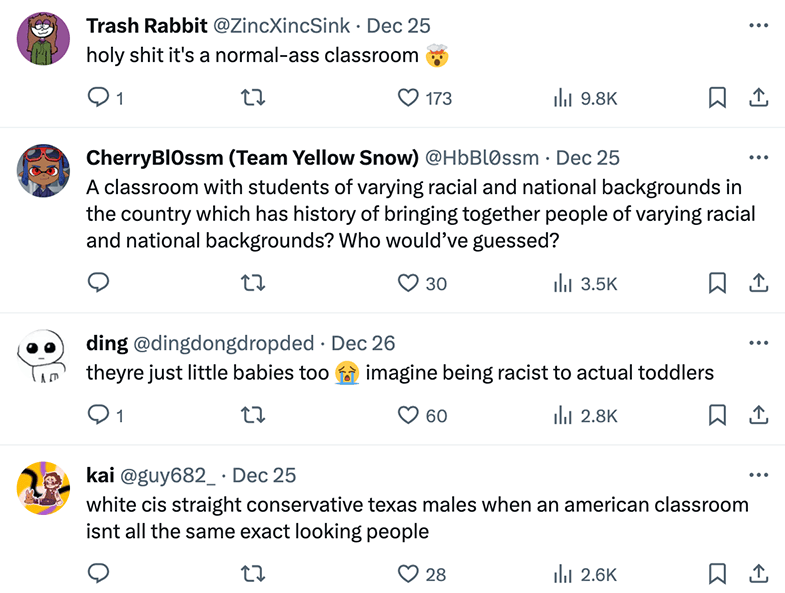Open the Dec 26 timestamp on ding's tweet

click(x=363, y=343)
